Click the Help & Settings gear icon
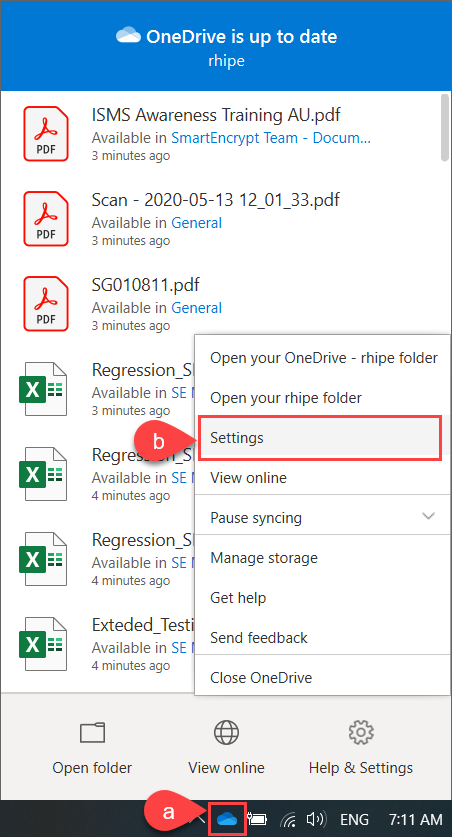This screenshot has width=452, height=837. pyautogui.click(x=361, y=732)
